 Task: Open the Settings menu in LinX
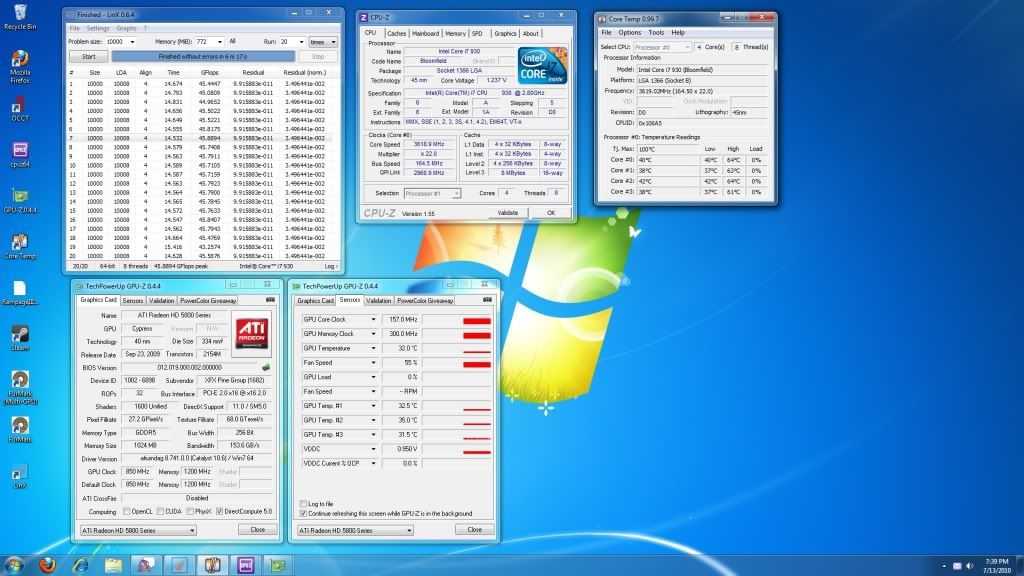click(98, 28)
